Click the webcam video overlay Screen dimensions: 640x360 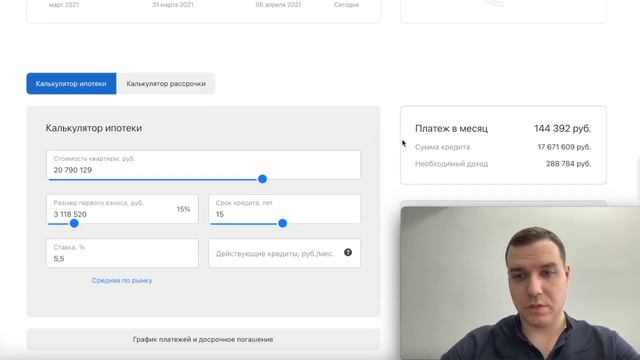click(x=520, y=283)
